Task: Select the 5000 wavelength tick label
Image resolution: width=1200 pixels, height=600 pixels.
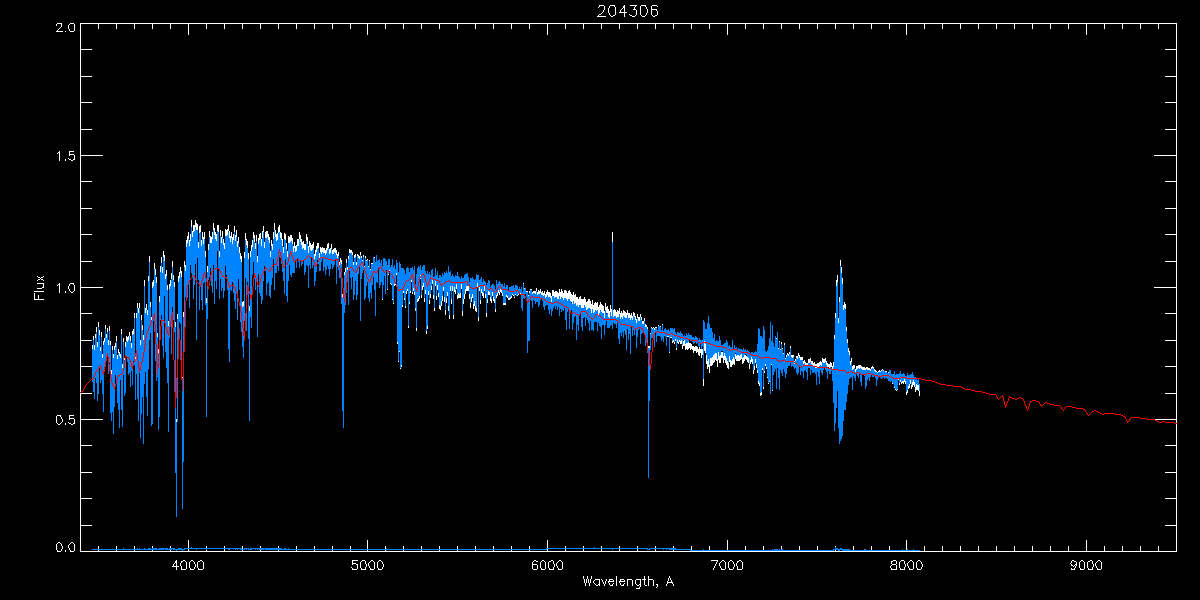Action: [x=367, y=564]
